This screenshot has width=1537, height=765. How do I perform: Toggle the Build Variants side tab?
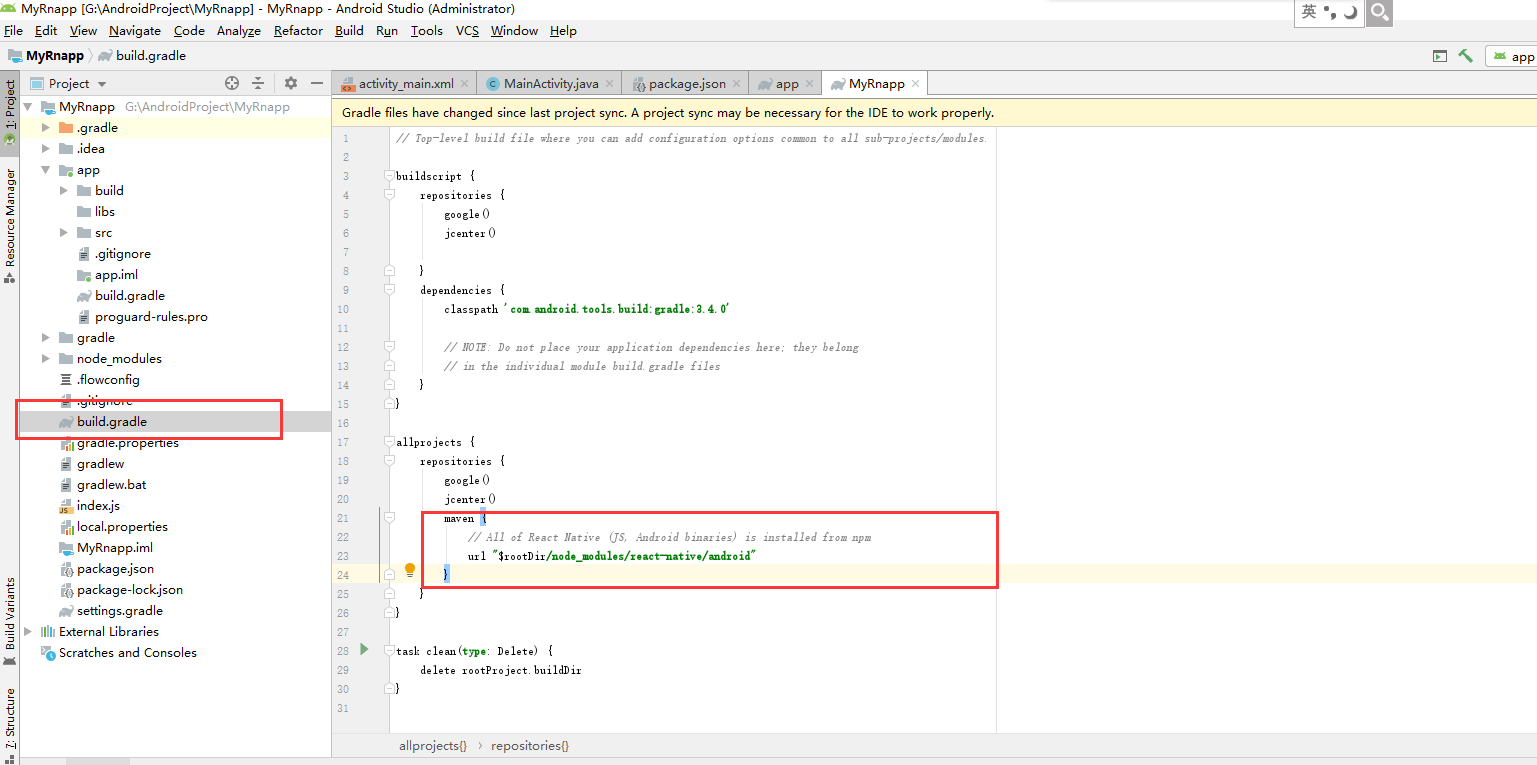click(x=10, y=620)
